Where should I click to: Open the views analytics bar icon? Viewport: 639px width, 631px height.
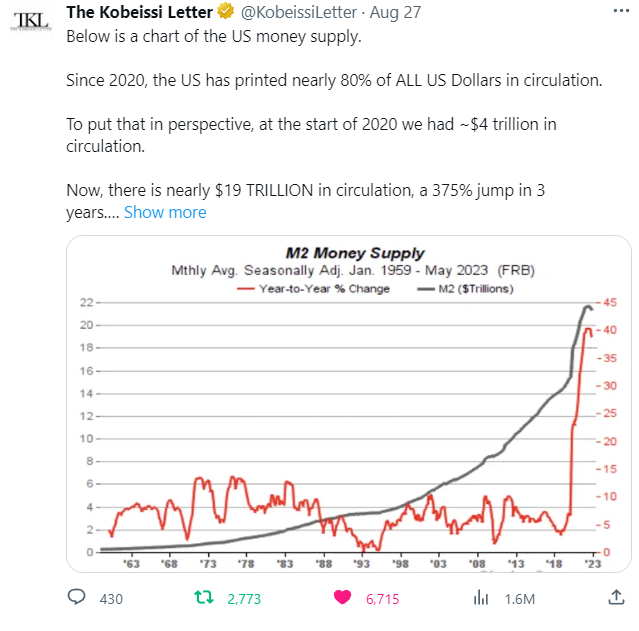[x=480, y=598]
